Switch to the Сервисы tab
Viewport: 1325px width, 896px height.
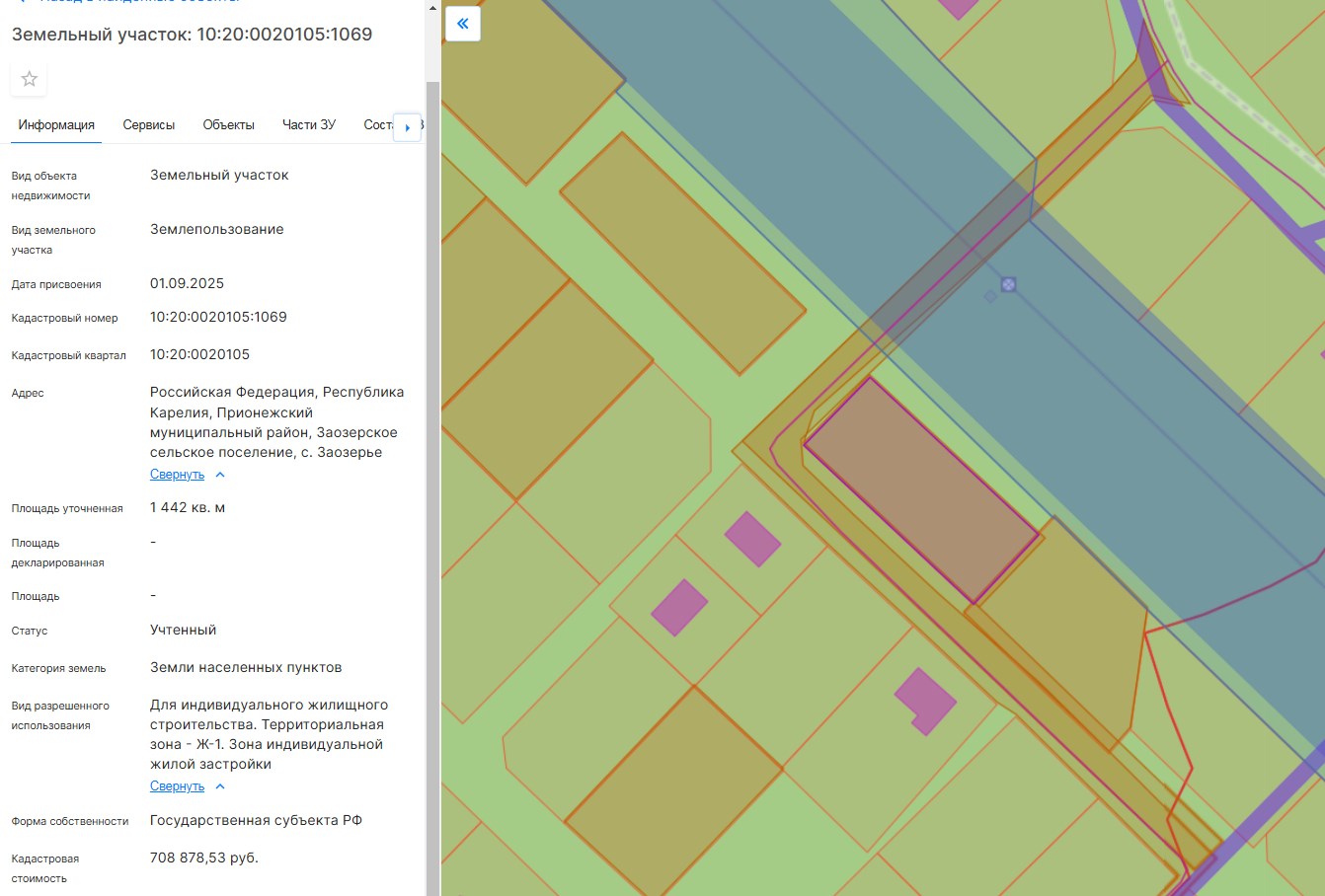149,125
